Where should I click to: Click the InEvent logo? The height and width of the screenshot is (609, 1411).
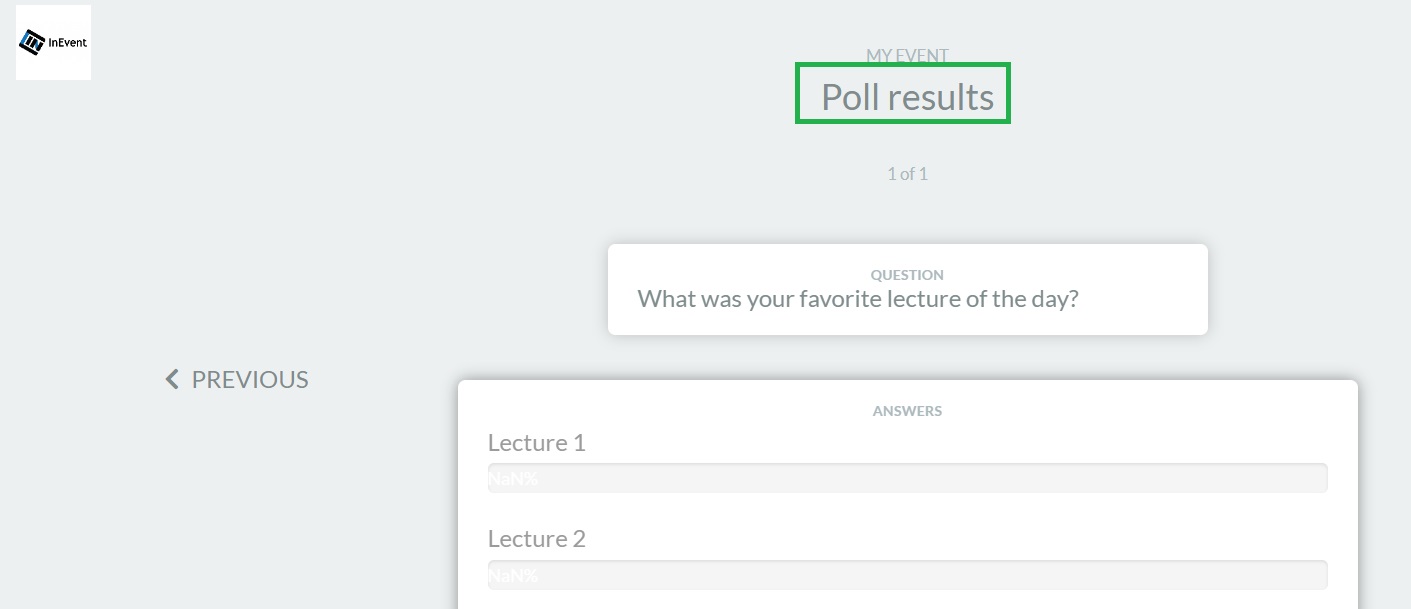pos(53,42)
